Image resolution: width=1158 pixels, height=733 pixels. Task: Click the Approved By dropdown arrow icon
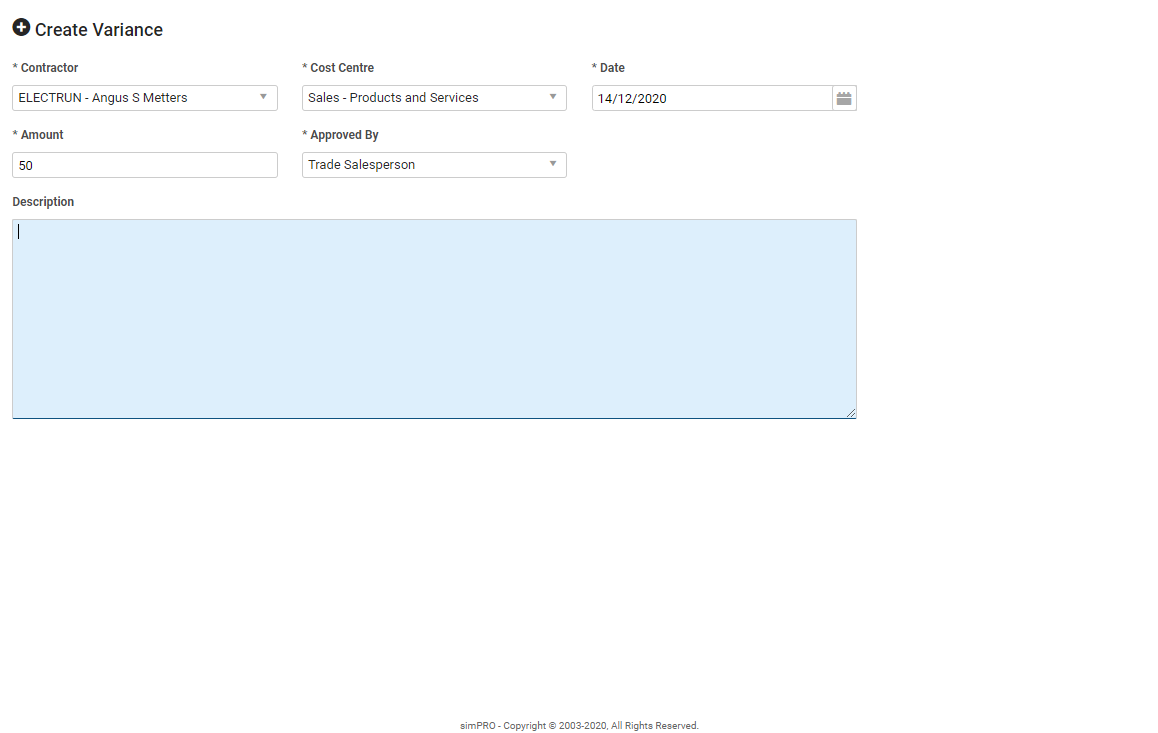(x=552, y=164)
